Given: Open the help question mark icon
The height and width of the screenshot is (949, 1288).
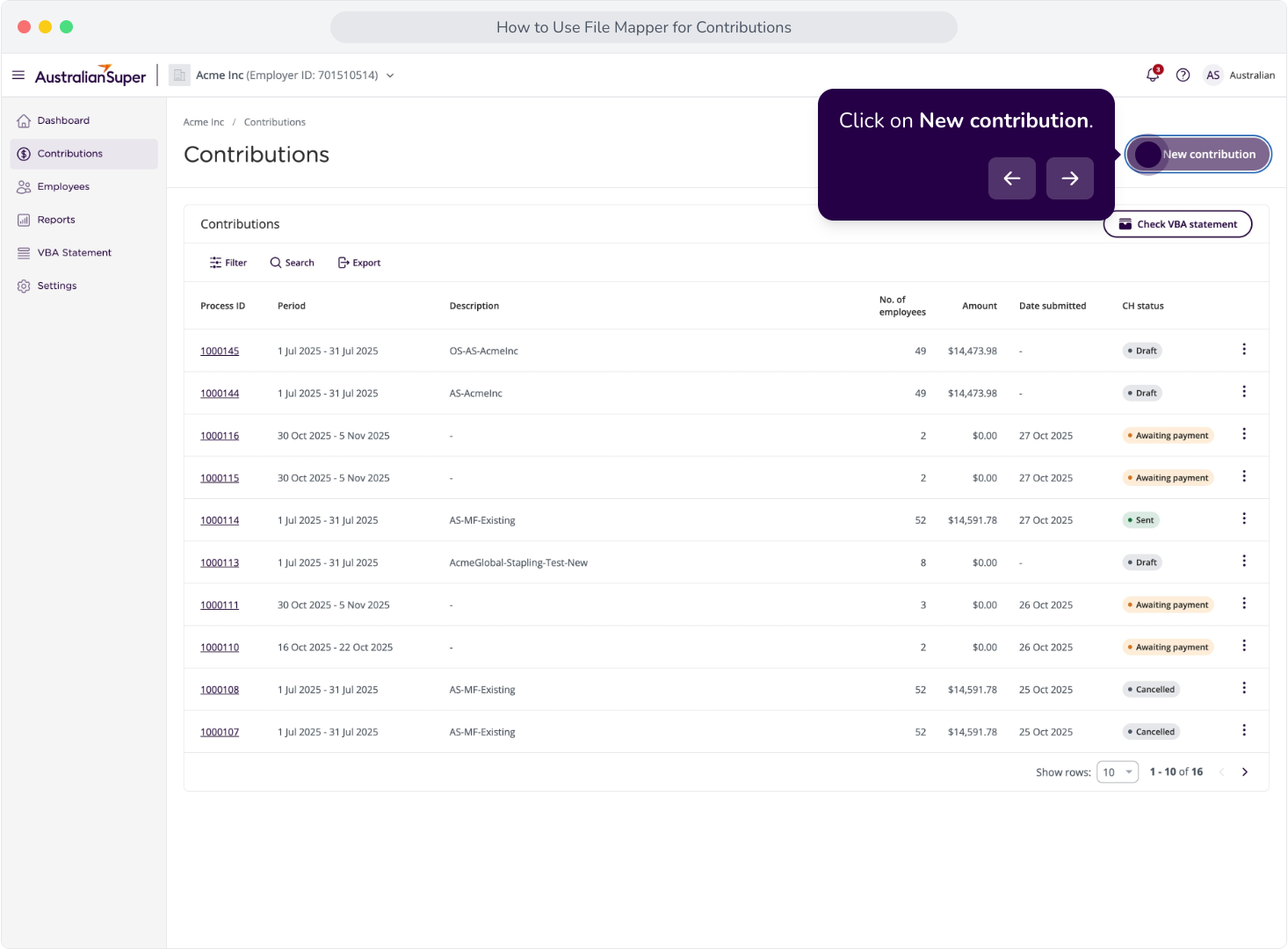Looking at the screenshot, I should (x=1183, y=76).
